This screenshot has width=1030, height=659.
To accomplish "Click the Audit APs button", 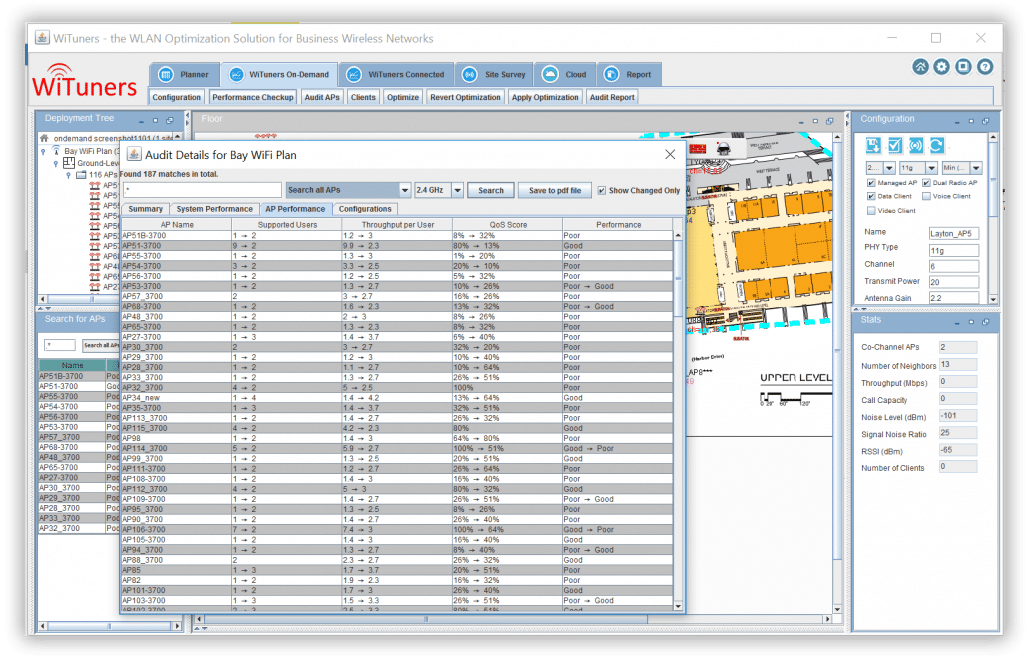I will (x=322, y=97).
